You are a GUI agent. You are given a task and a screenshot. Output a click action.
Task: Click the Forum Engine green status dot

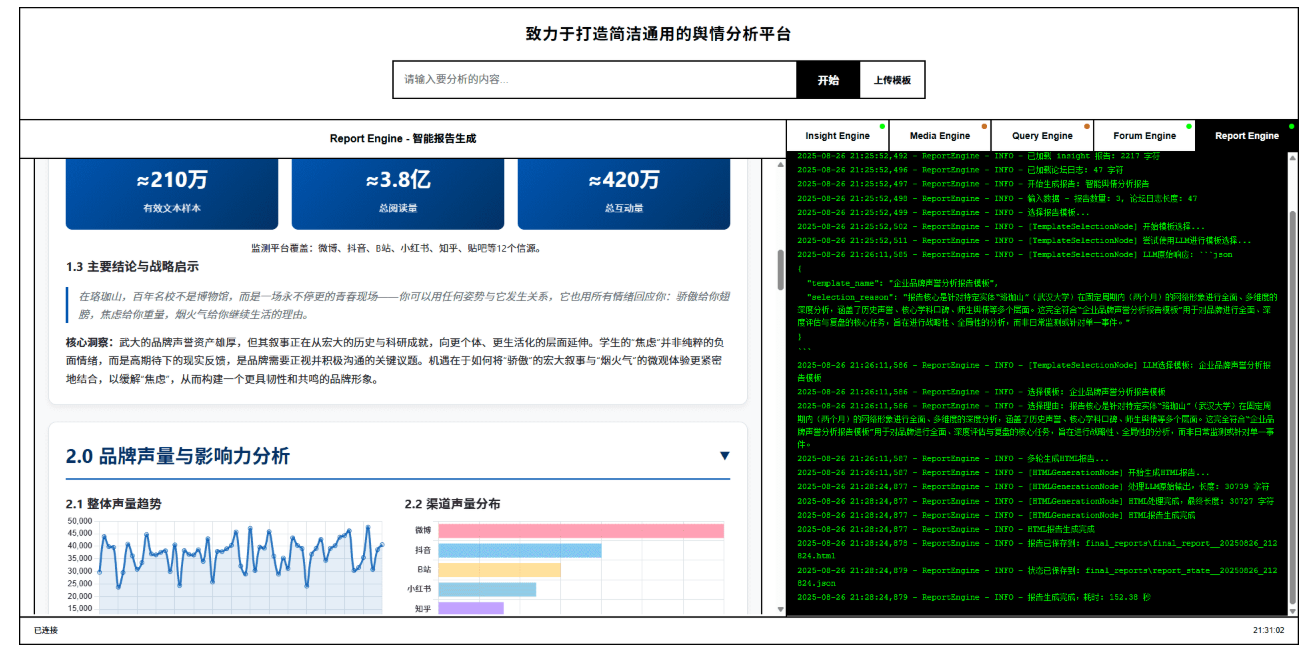point(1189,126)
